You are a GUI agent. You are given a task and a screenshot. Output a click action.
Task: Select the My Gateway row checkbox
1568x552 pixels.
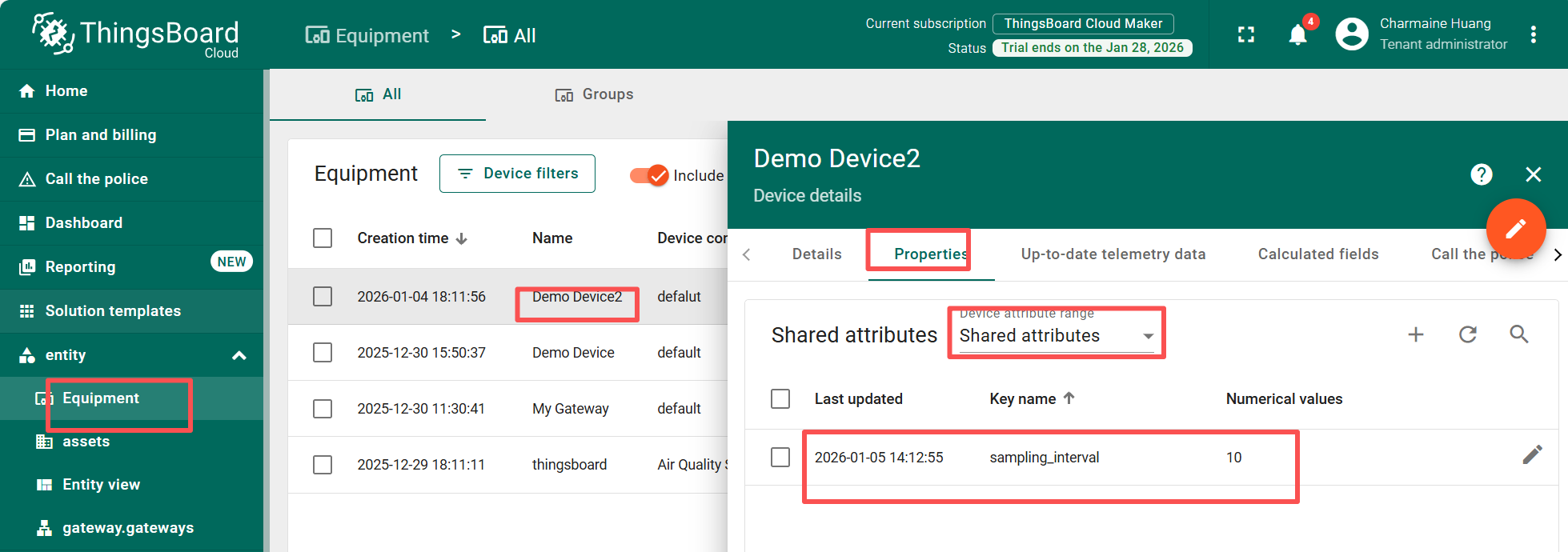point(323,409)
